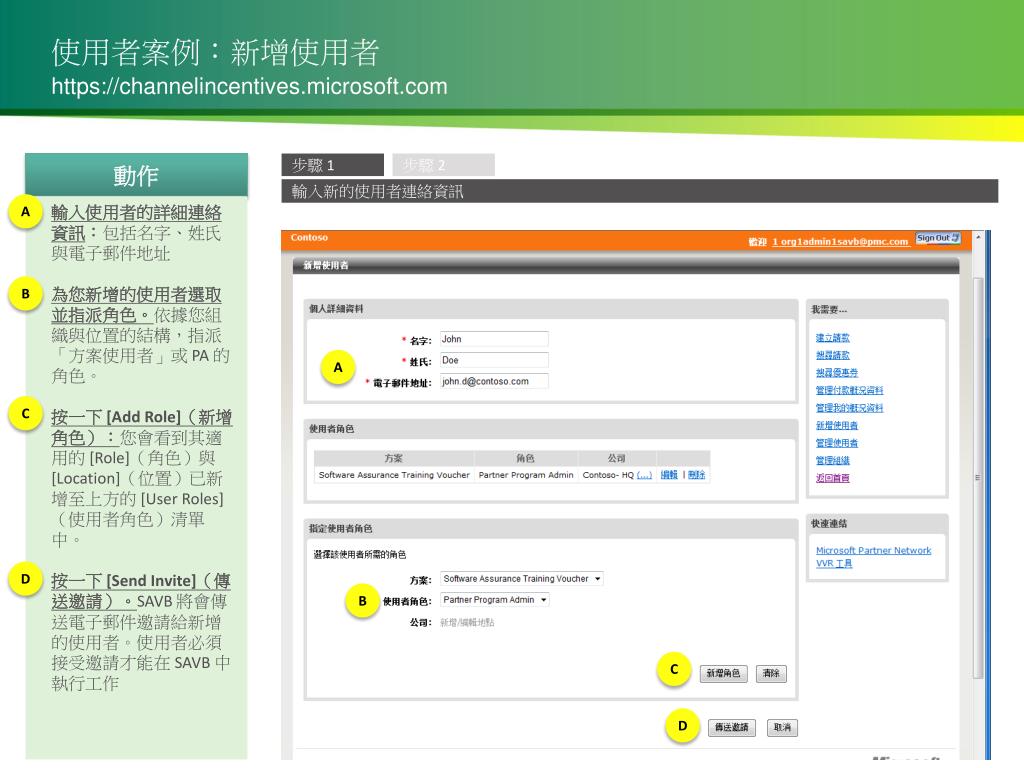Click the 傳送邀請 button
Image resolution: width=1024 pixels, height=768 pixels.
731,728
